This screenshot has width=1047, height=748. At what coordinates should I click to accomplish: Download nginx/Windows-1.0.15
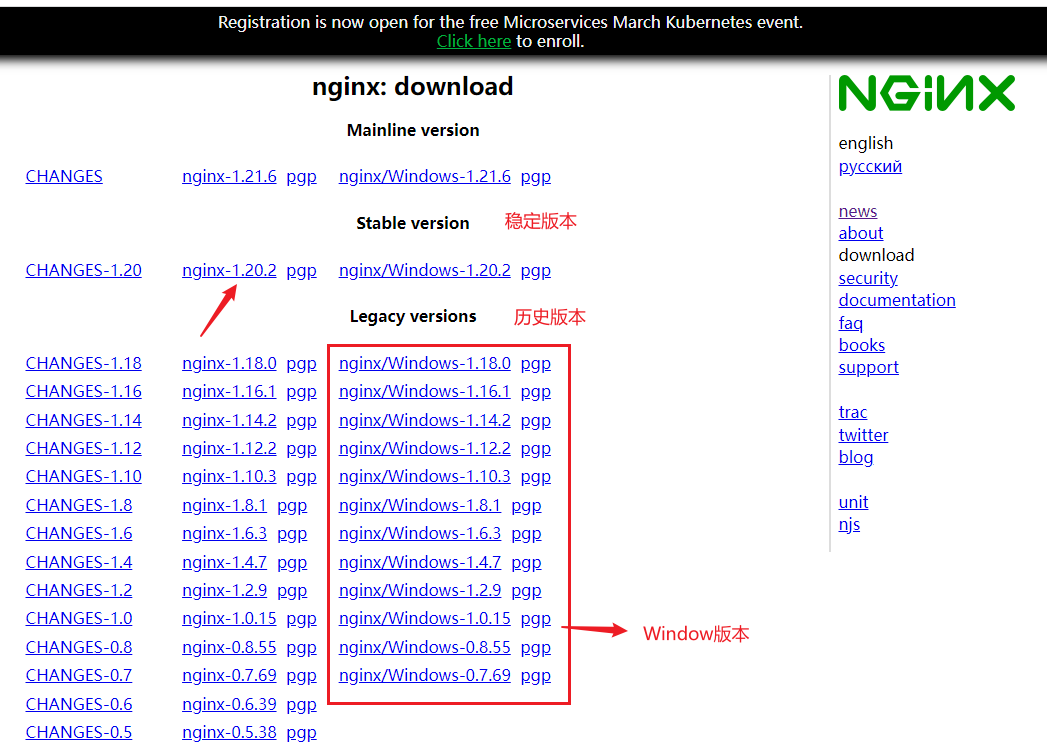425,618
